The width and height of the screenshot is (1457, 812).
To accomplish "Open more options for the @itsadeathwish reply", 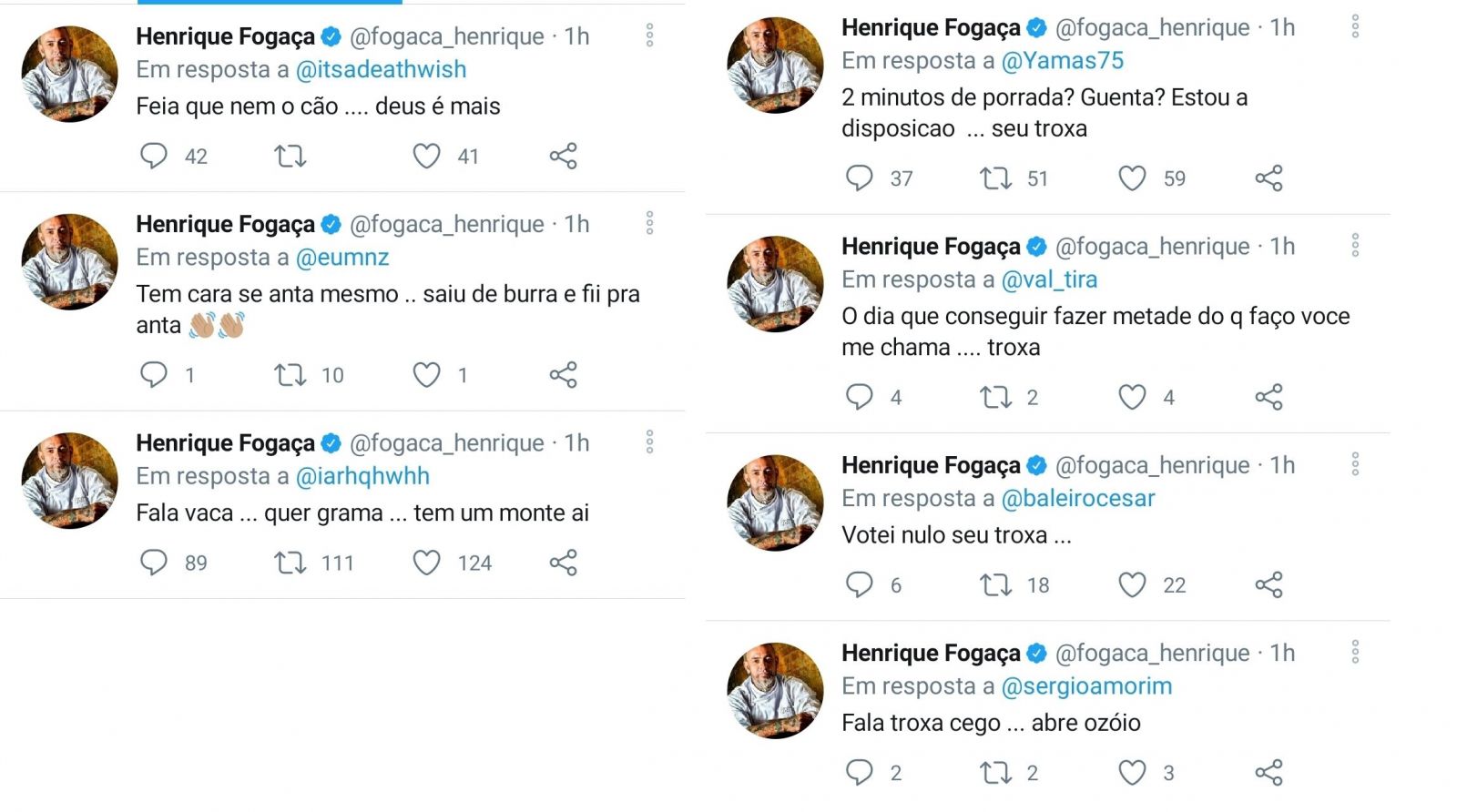I will click(649, 36).
